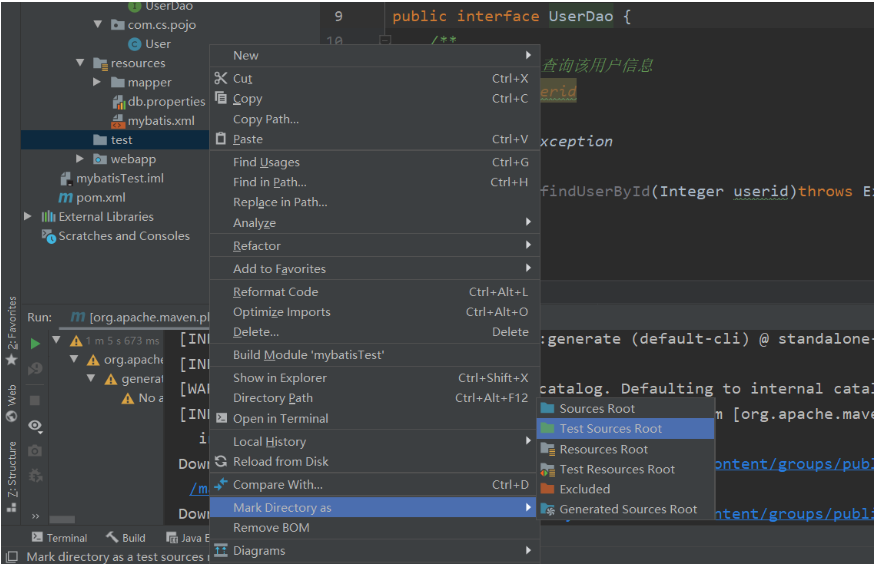The image size is (875, 564).
Task: Expand the mapper folder
Action: [97, 82]
